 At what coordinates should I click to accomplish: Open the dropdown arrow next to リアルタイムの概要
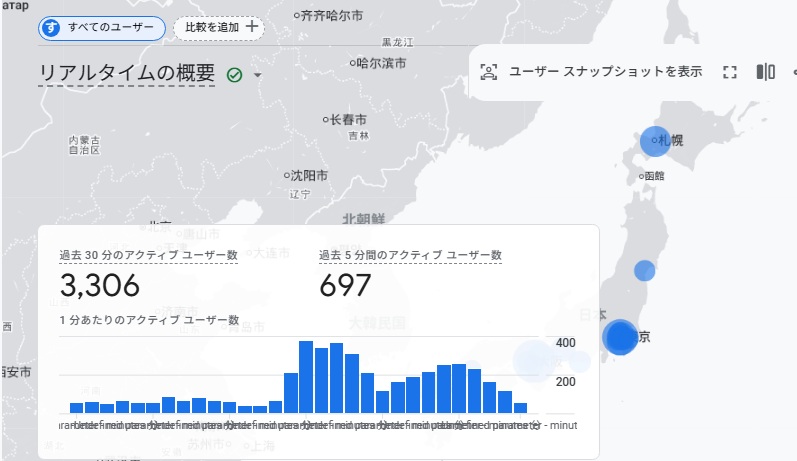[x=257, y=75]
